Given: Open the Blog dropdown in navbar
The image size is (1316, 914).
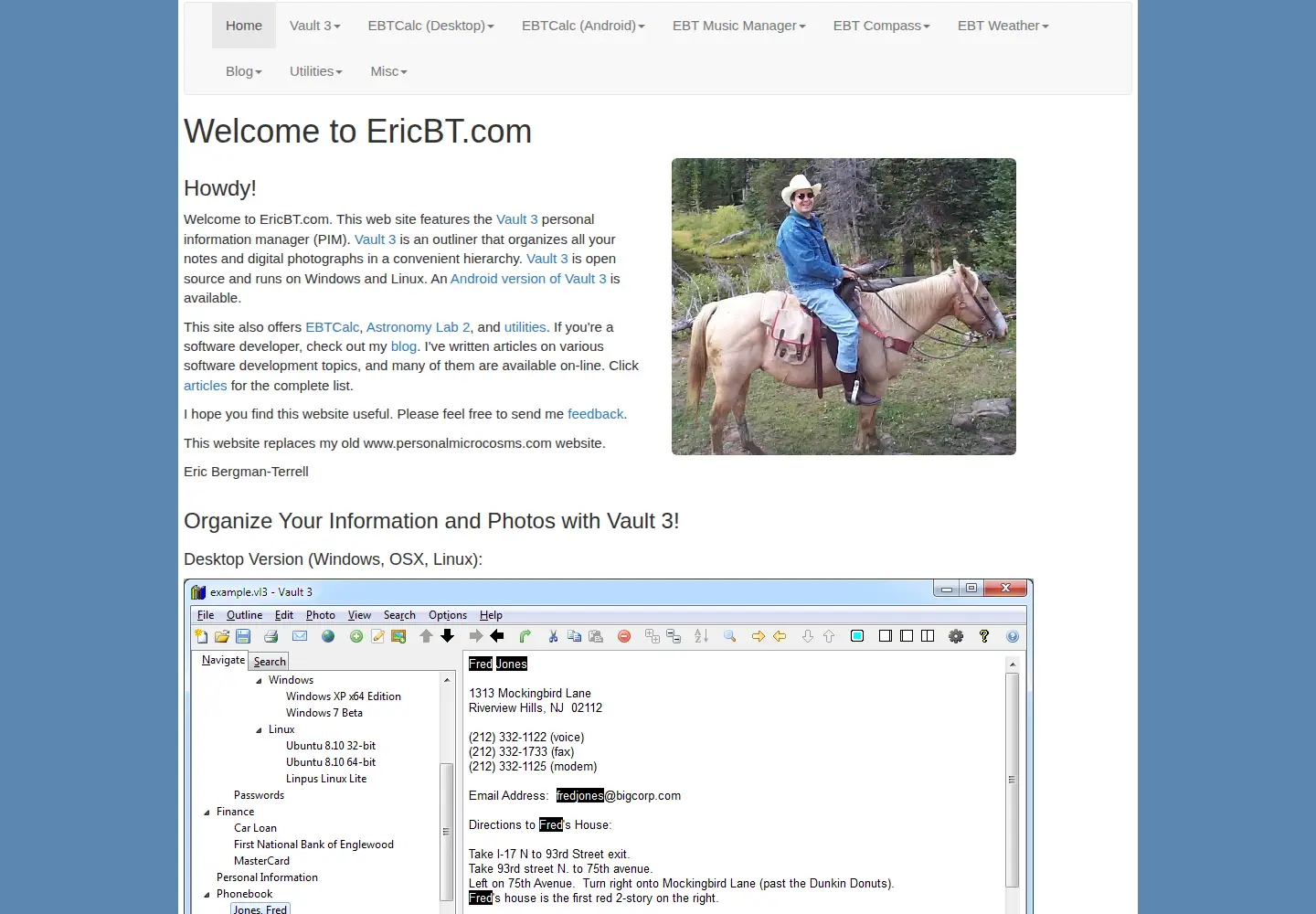Looking at the screenshot, I should click(x=244, y=71).
